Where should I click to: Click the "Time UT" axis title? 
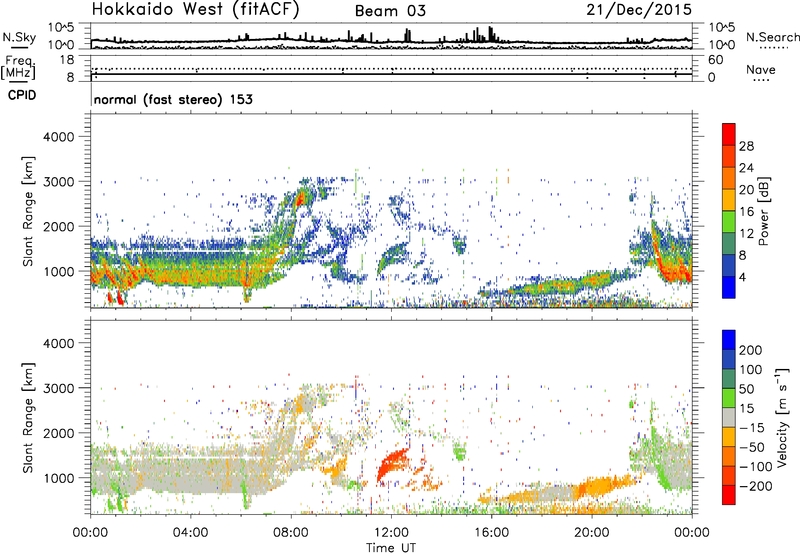click(391, 548)
